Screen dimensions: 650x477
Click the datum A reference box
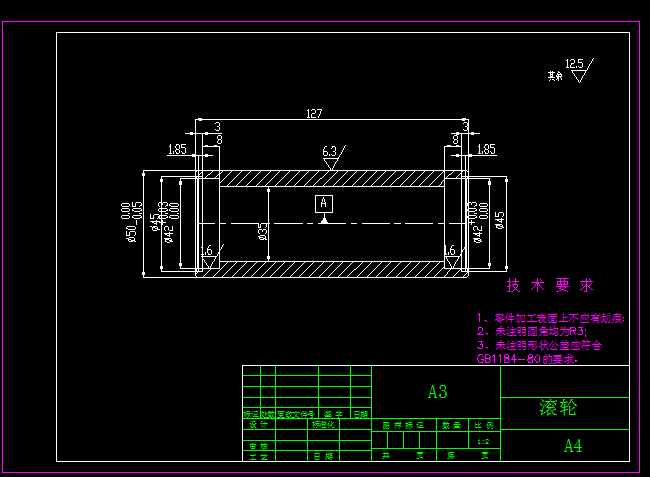(x=324, y=203)
